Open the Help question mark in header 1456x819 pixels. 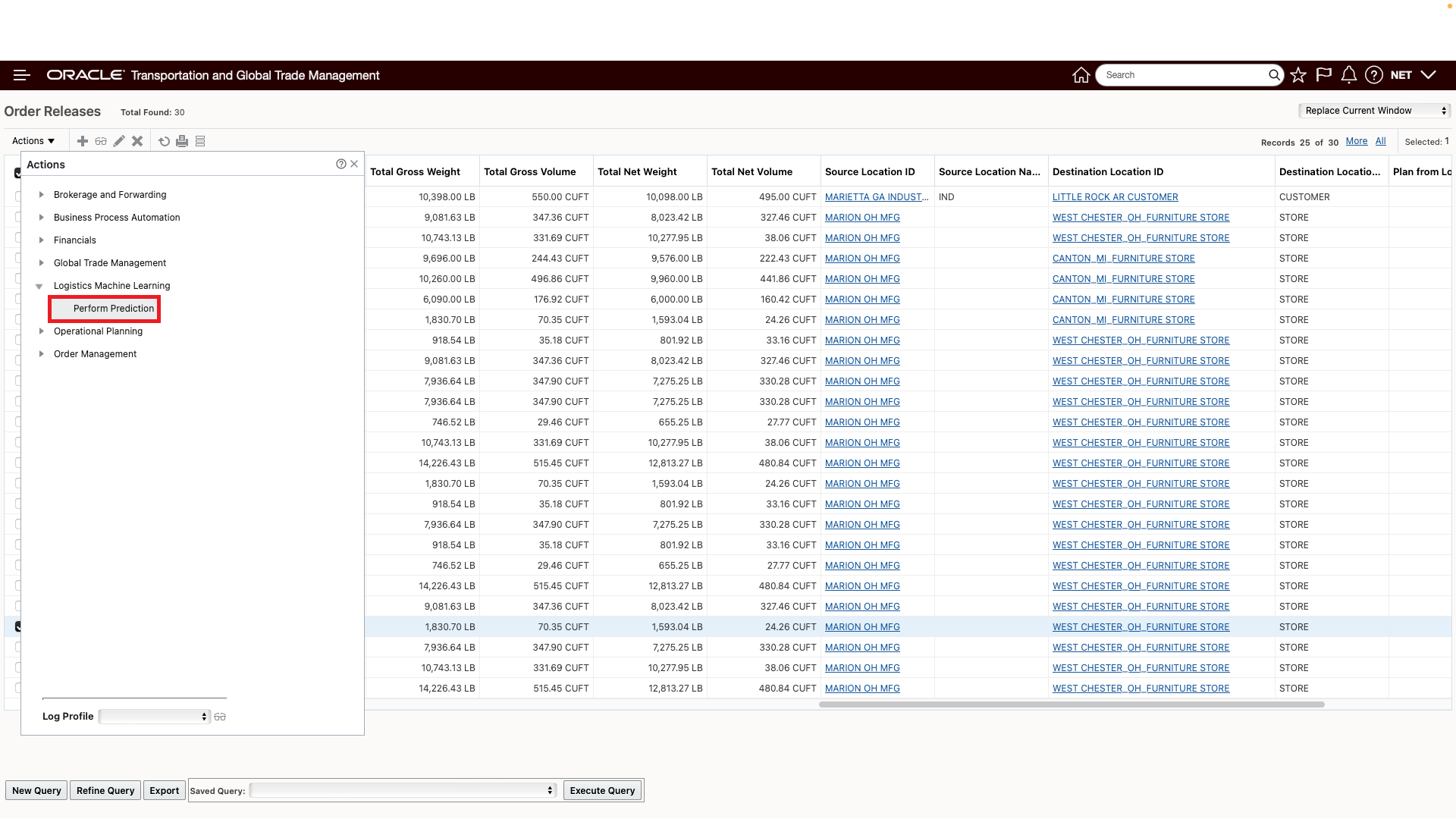pyautogui.click(x=1373, y=75)
